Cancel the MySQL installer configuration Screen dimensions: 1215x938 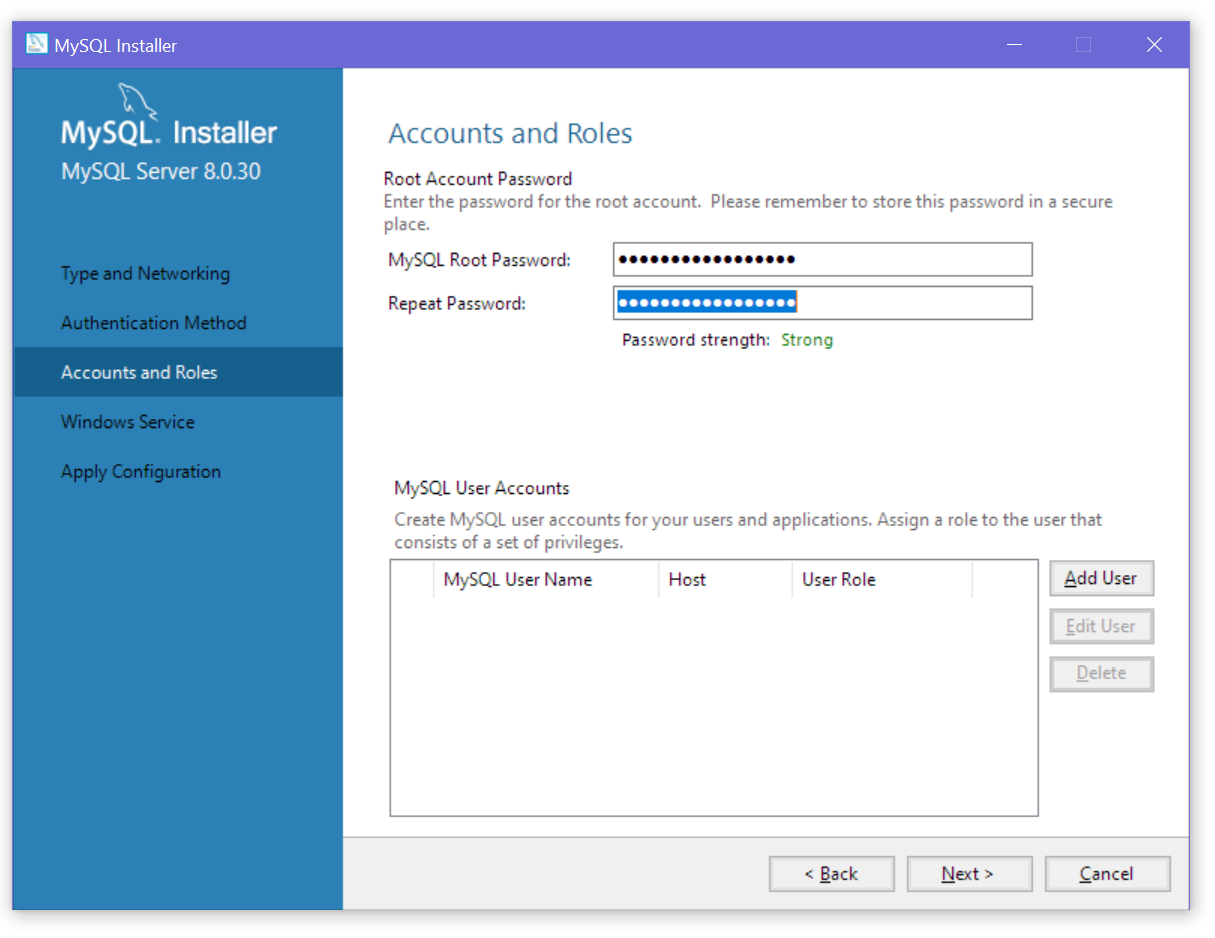coord(1107,874)
